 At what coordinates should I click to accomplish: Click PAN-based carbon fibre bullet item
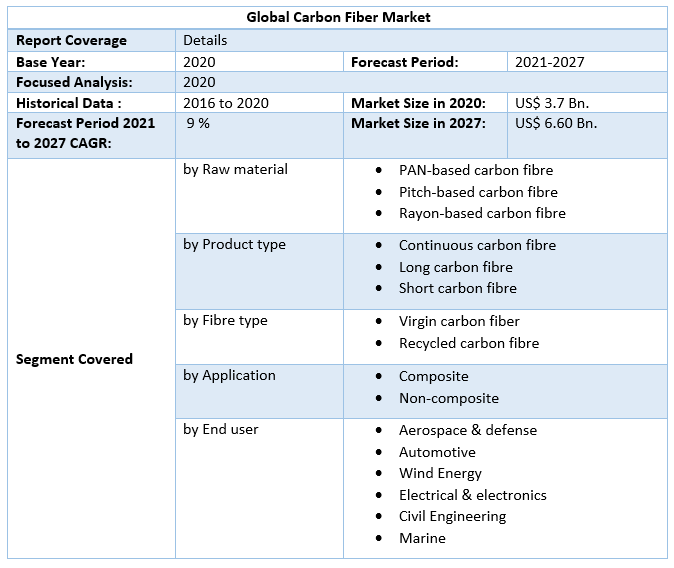tap(475, 170)
